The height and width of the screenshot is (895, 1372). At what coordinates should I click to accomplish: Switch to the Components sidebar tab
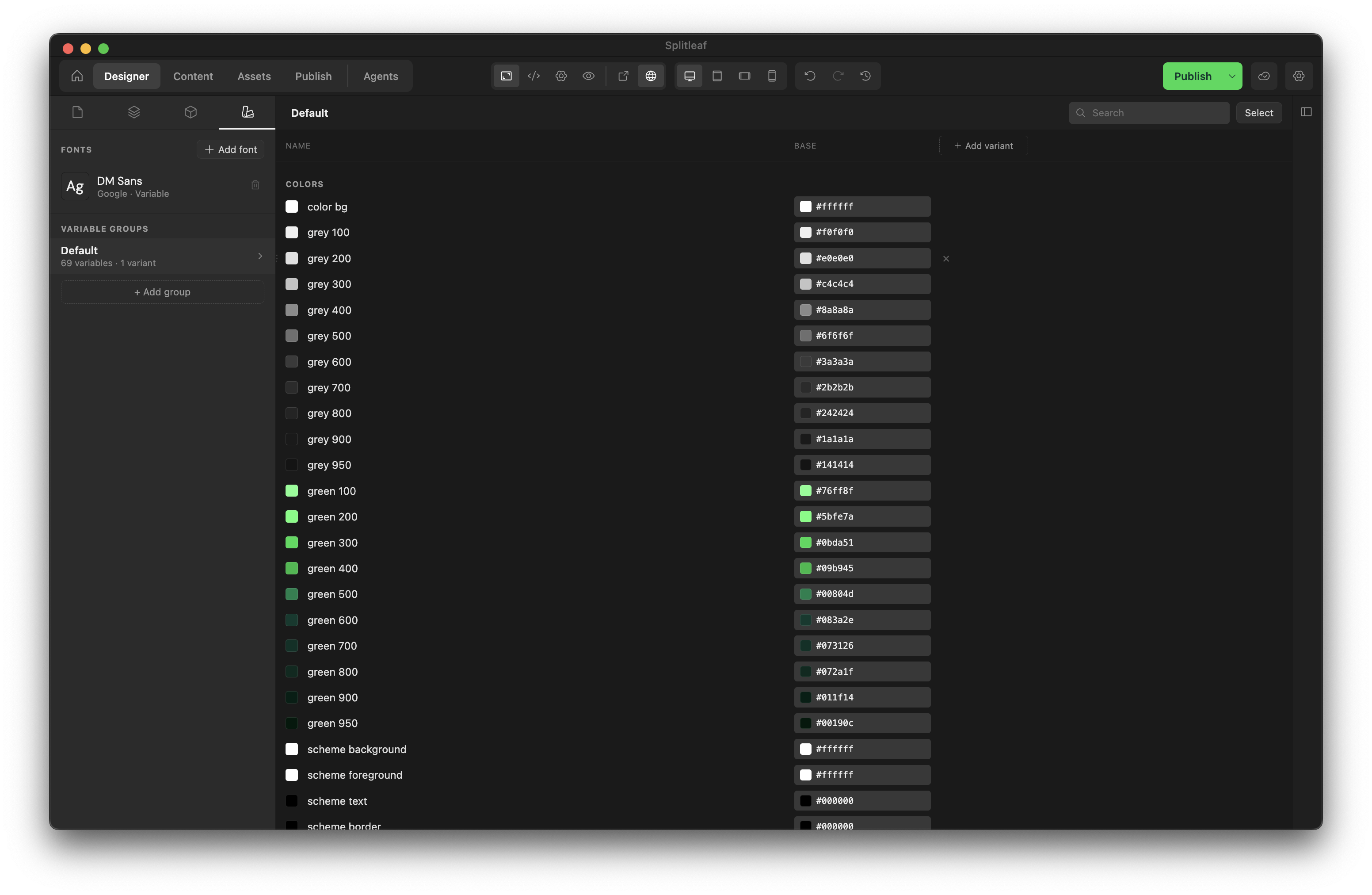(191, 112)
